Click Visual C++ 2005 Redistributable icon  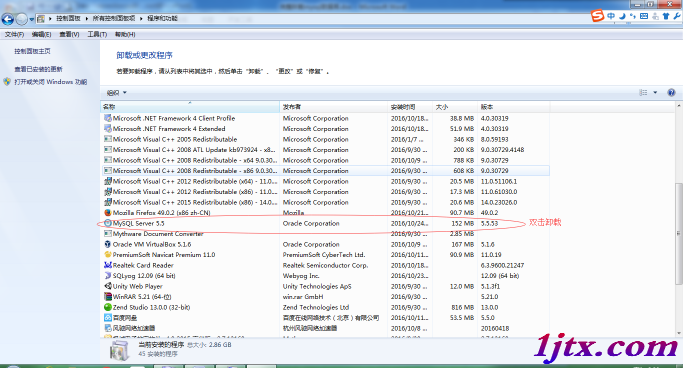(108, 139)
